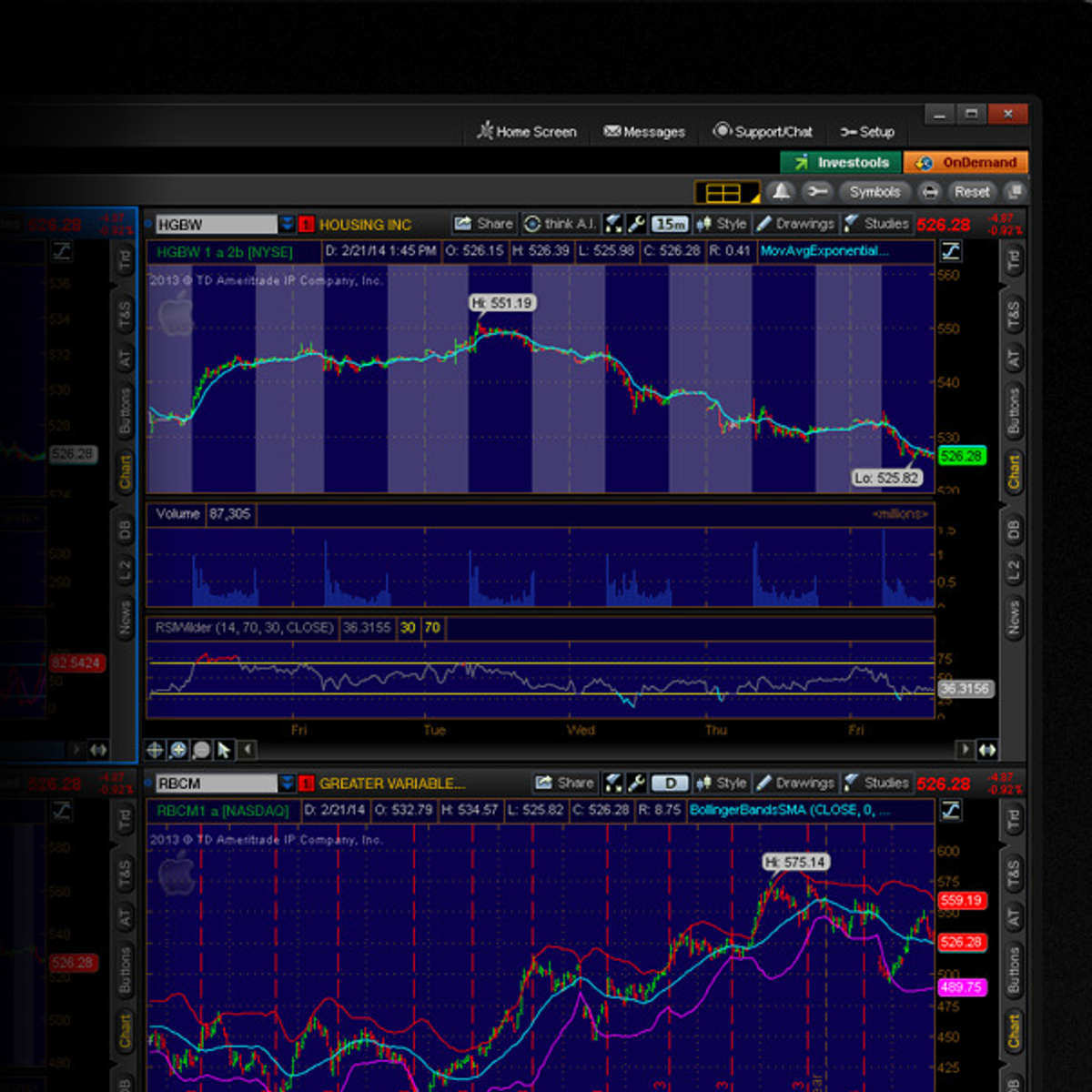
Task: Click the RSI overbought value 70
Action: 432,628
